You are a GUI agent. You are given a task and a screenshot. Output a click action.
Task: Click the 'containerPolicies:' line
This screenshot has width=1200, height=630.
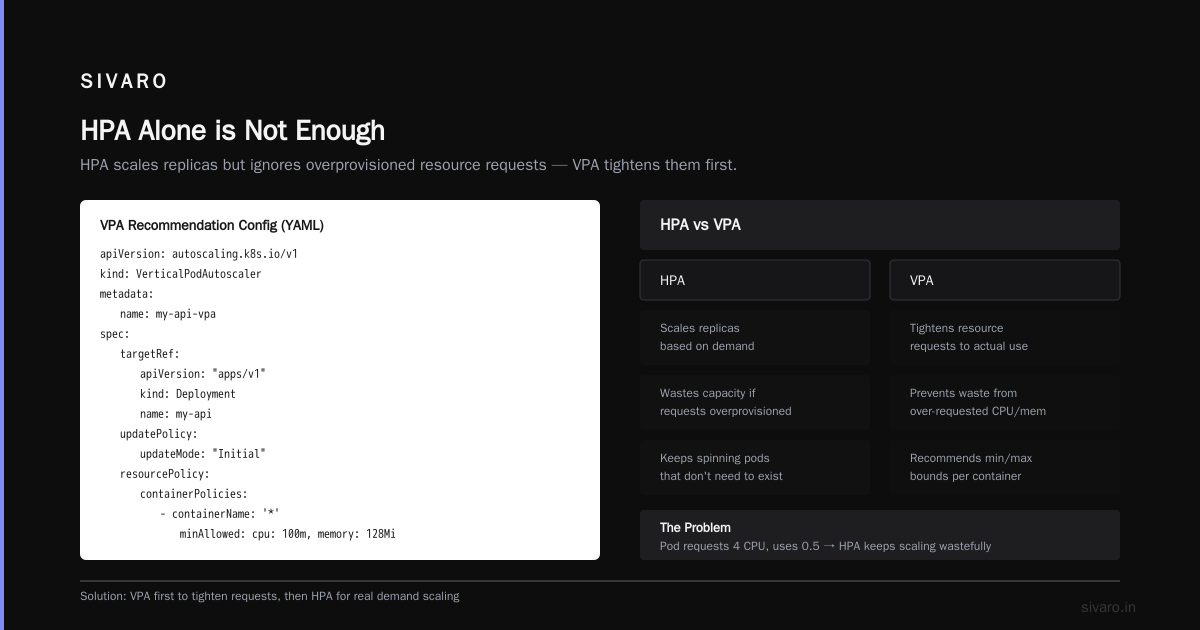(x=194, y=494)
